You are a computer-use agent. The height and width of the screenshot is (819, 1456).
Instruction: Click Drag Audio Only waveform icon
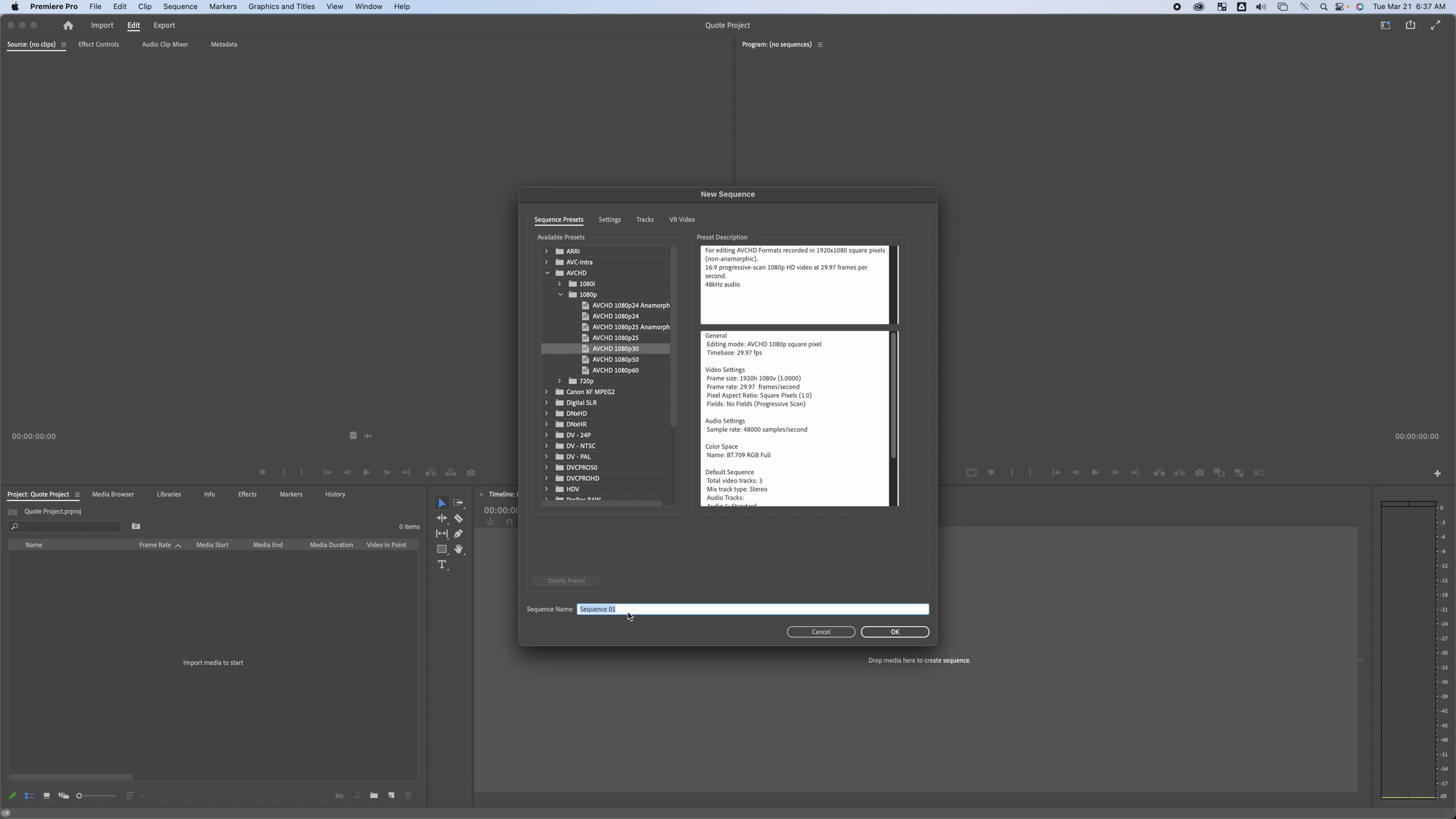point(368,436)
